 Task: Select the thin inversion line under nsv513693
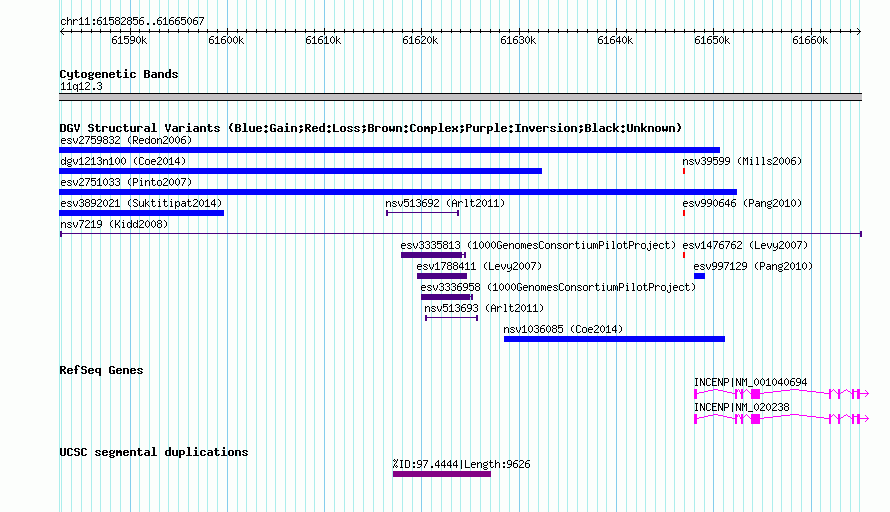pyautogui.click(x=452, y=318)
